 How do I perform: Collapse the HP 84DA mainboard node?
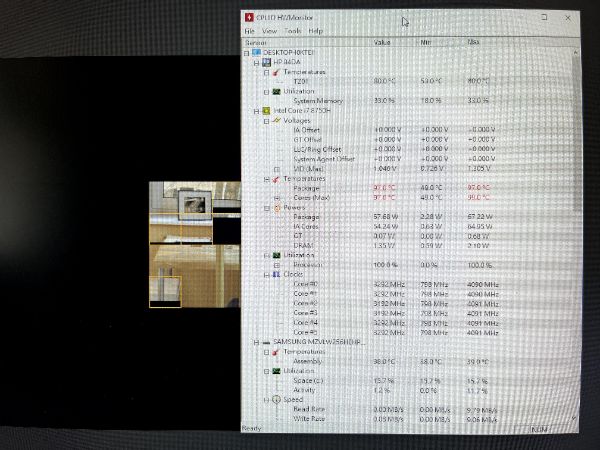[256, 63]
